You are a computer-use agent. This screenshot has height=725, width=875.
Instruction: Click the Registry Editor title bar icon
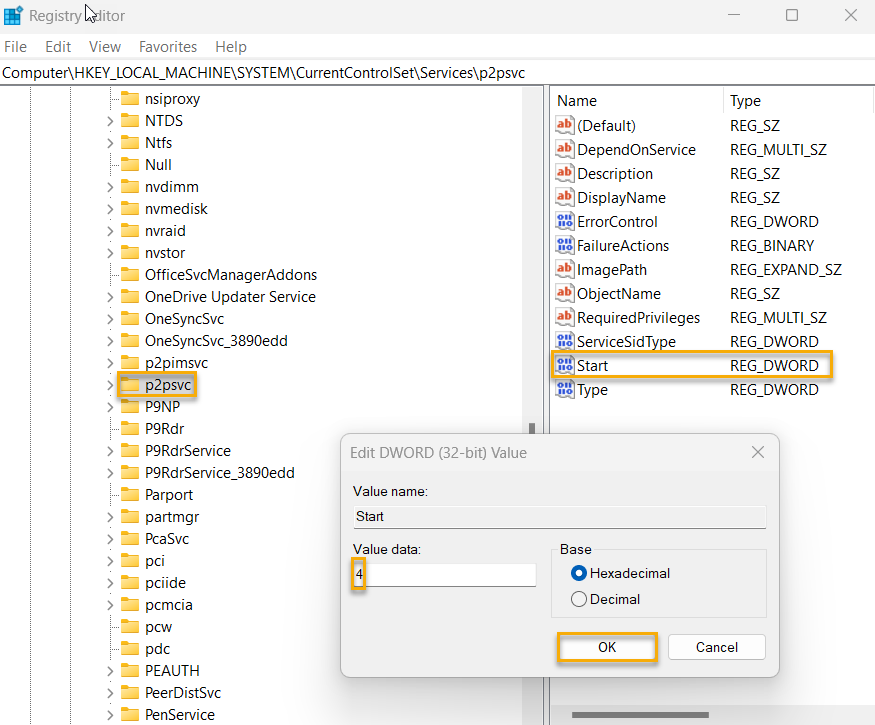pyautogui.click(x=14, y=15)
